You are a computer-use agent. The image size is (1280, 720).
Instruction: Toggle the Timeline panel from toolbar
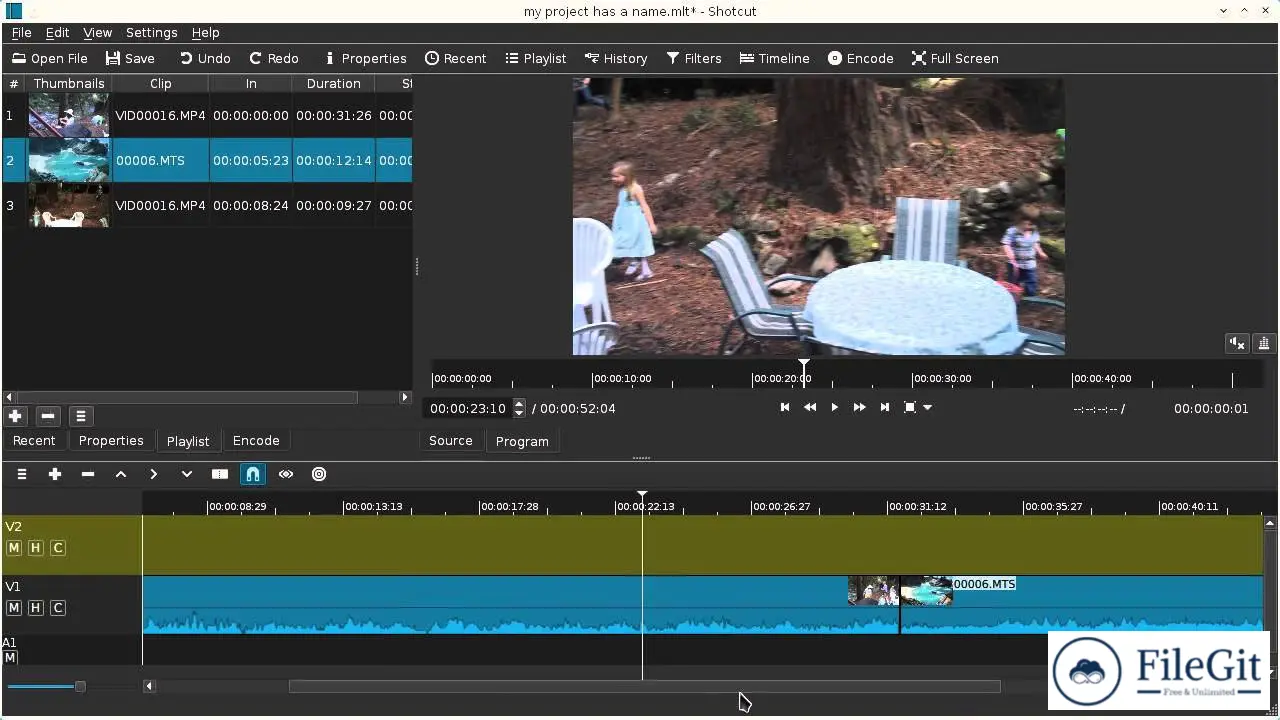(775, 58)
